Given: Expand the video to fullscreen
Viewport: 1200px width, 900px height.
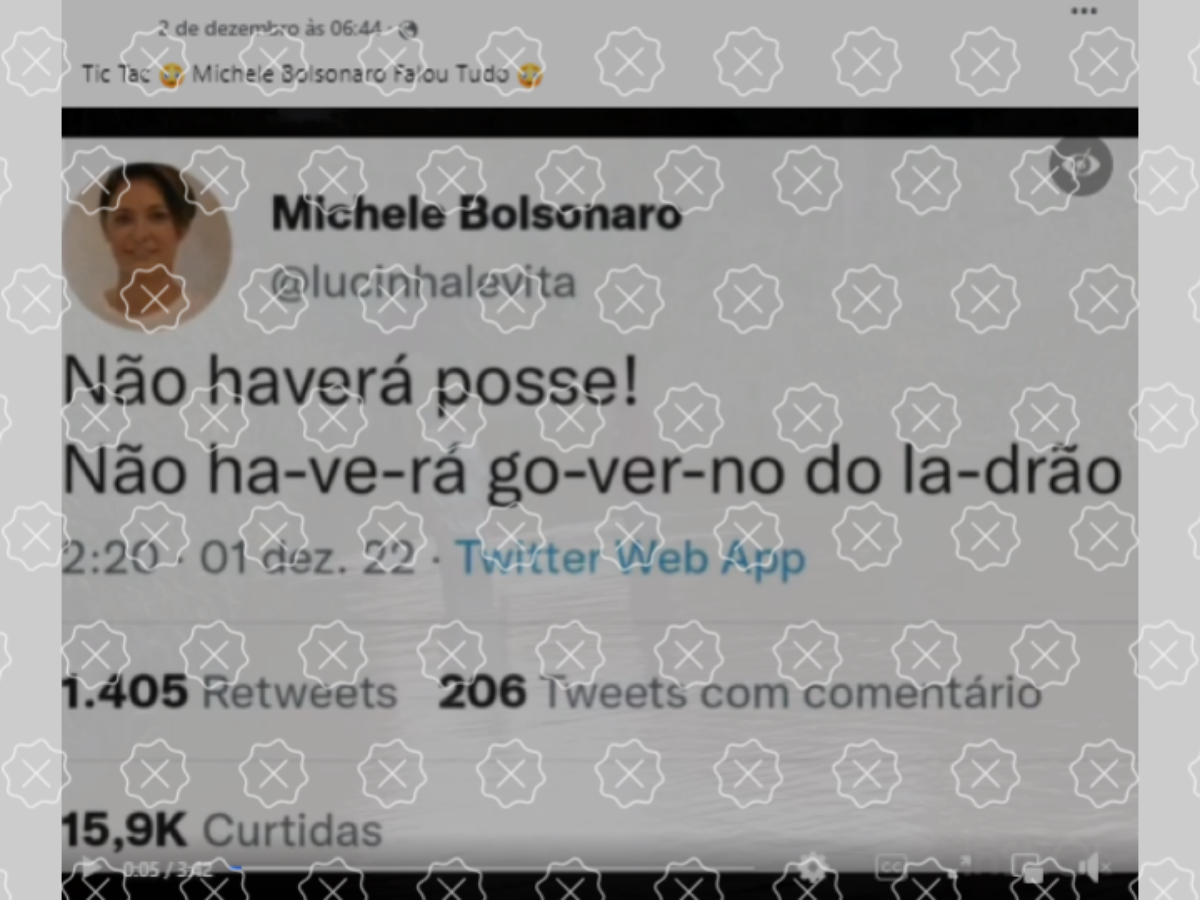Looking at the screenshot, I should pyautogui.click(x=957, y=867).
